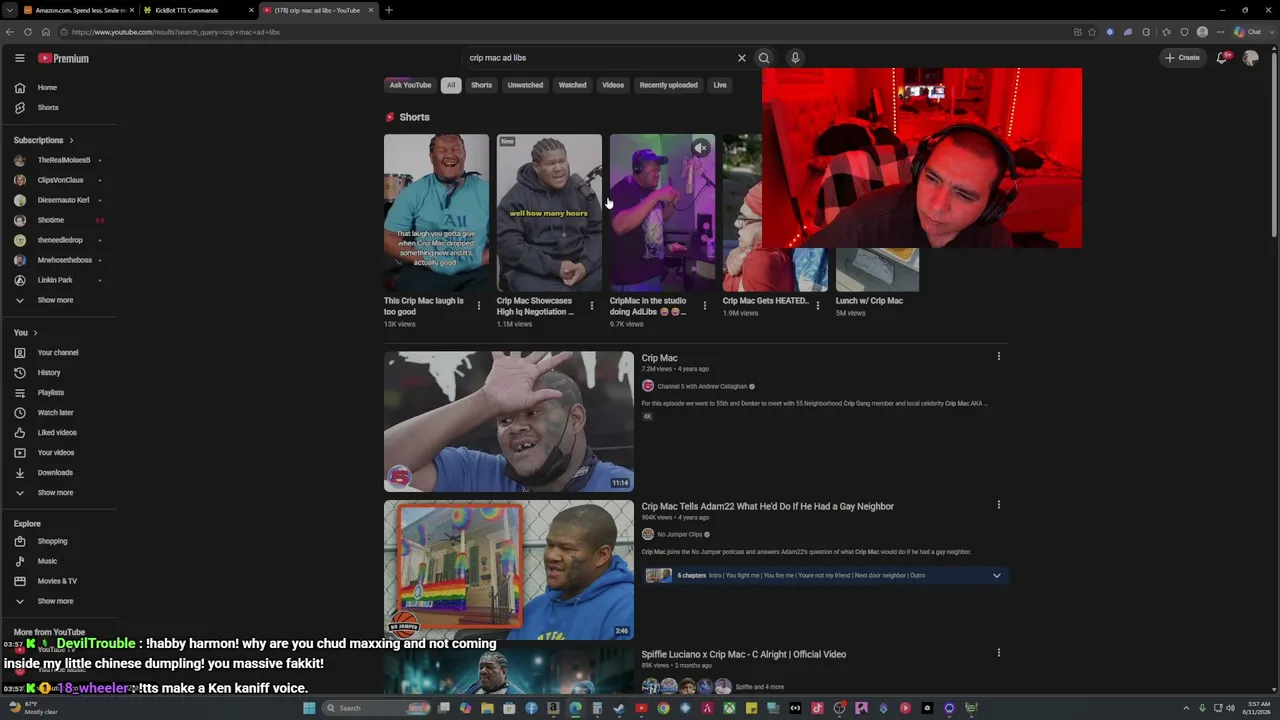Expand the 6 chapters dropdown arrow
Viewport: 1280px width, 720px height.
[x=996, y=576]
